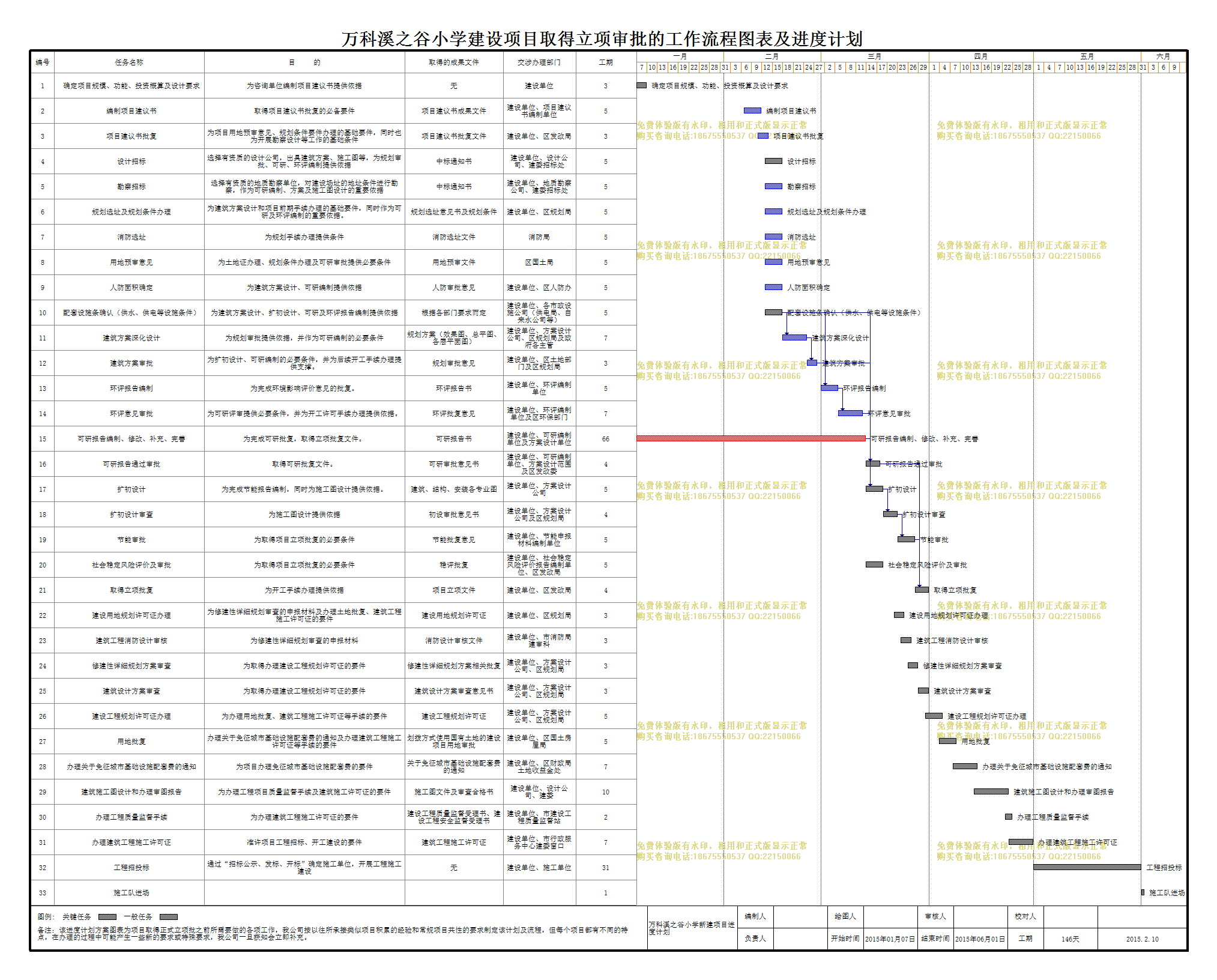Click the 结束时间 label
This screenshot has height=980, width=1217.
coord(935,939)
